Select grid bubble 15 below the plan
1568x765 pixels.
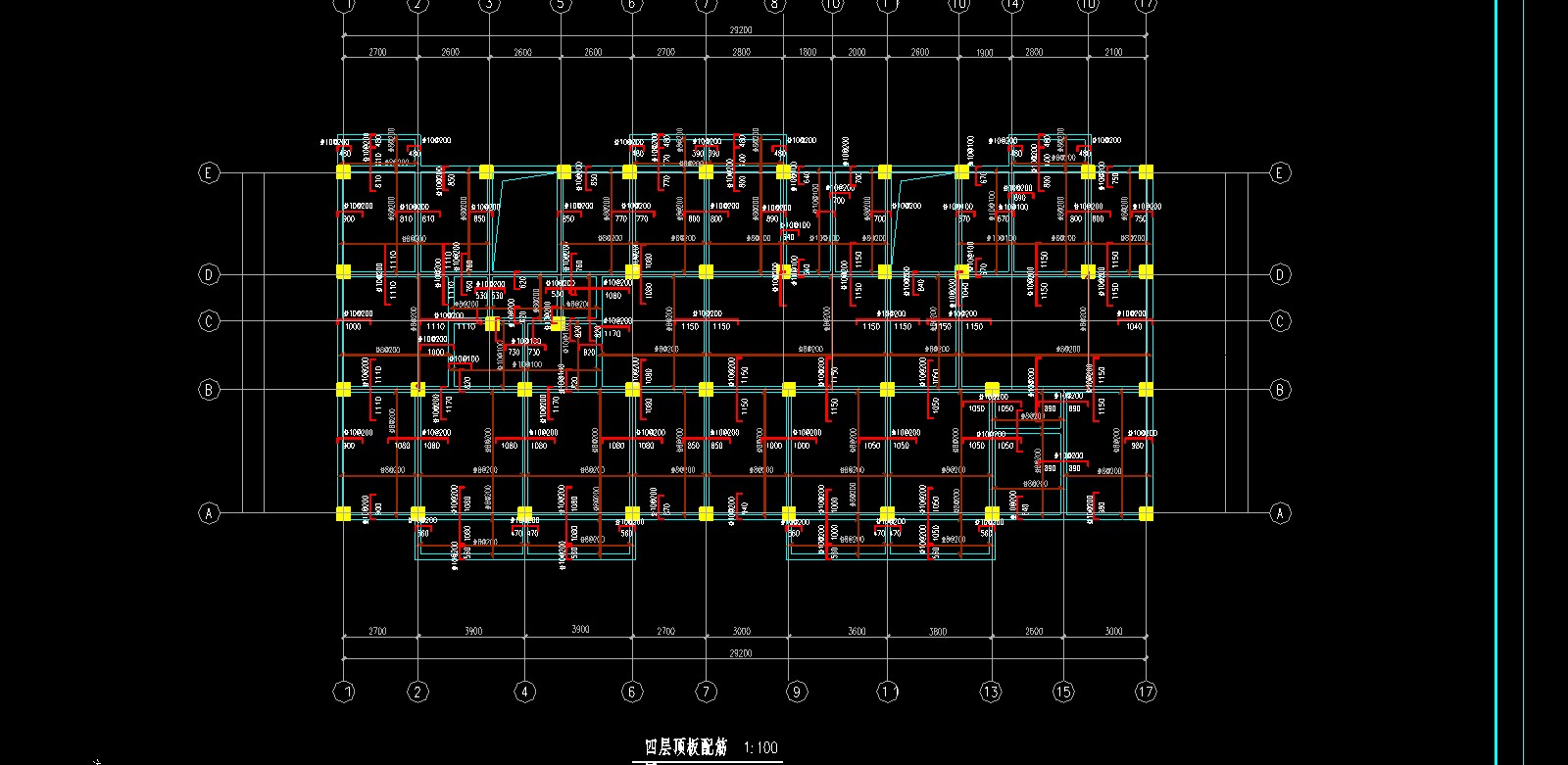click(x=1063, y=693)
